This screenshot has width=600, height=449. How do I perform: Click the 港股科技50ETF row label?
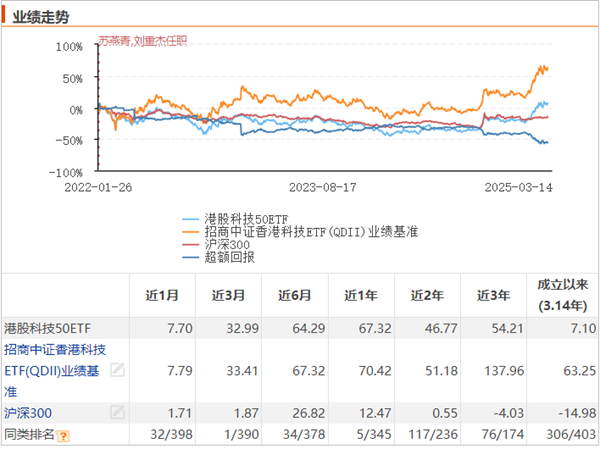[47, 328]
